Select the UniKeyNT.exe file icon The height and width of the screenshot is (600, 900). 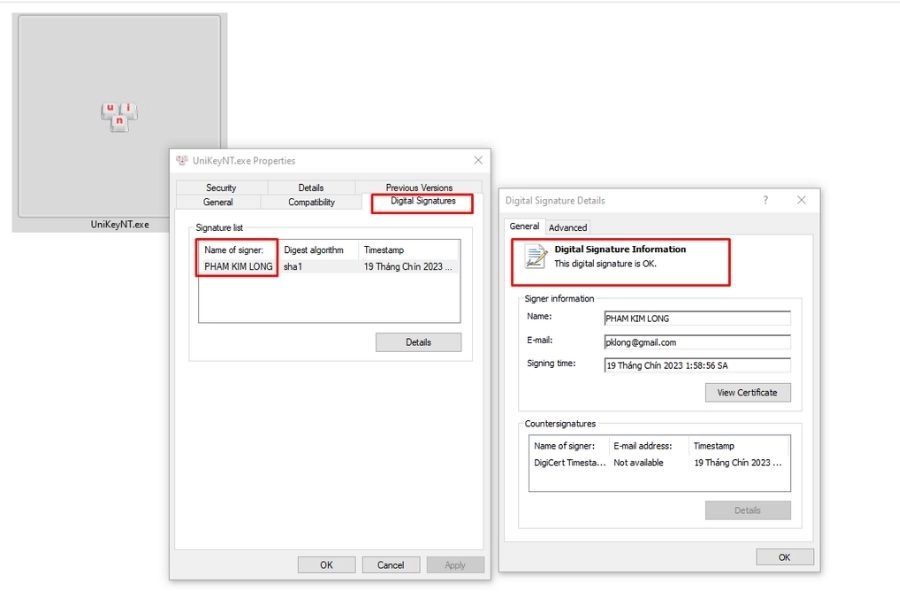tap(119, 117)
